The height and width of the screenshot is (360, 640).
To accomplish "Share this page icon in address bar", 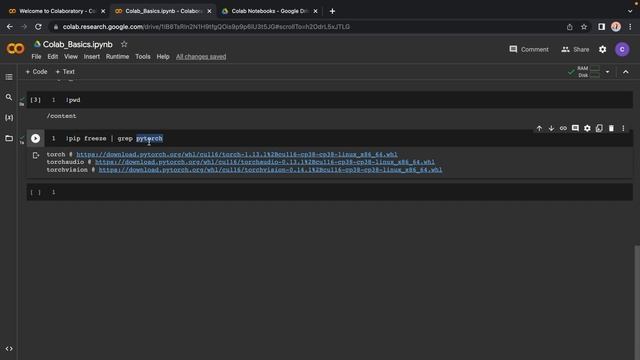I will coord(569,27).
